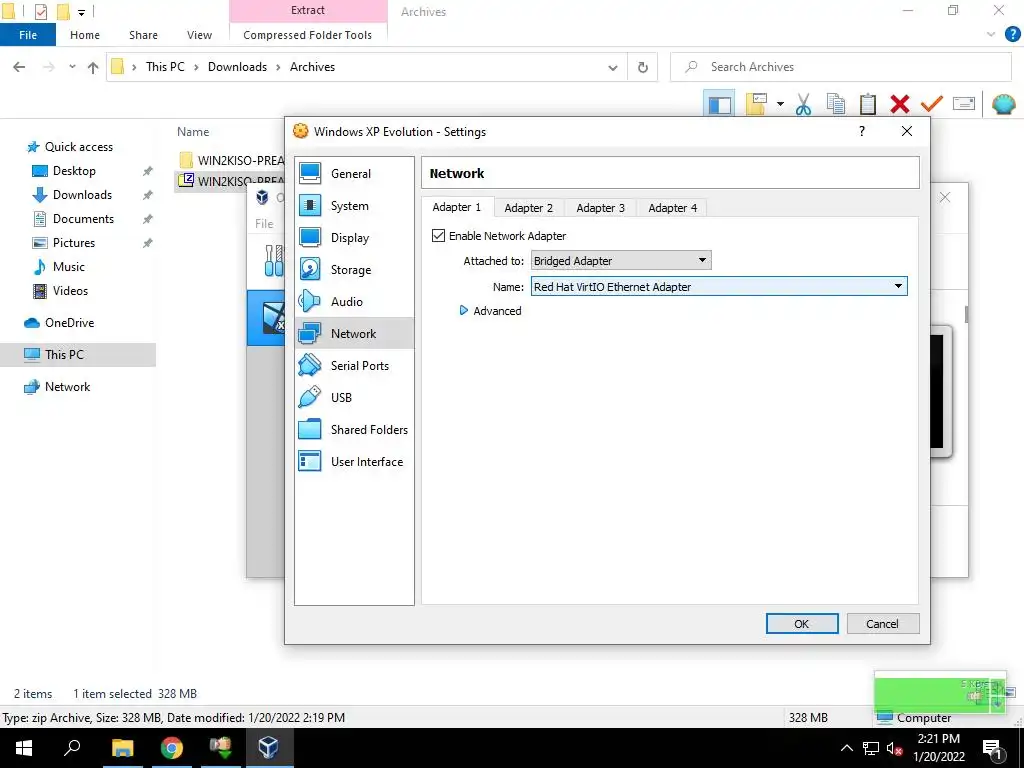This screenshot has height=768, width=1024.
Task: Toggle the preview pane layout icon
Action: pyautogui.click(x=720, y=104)
